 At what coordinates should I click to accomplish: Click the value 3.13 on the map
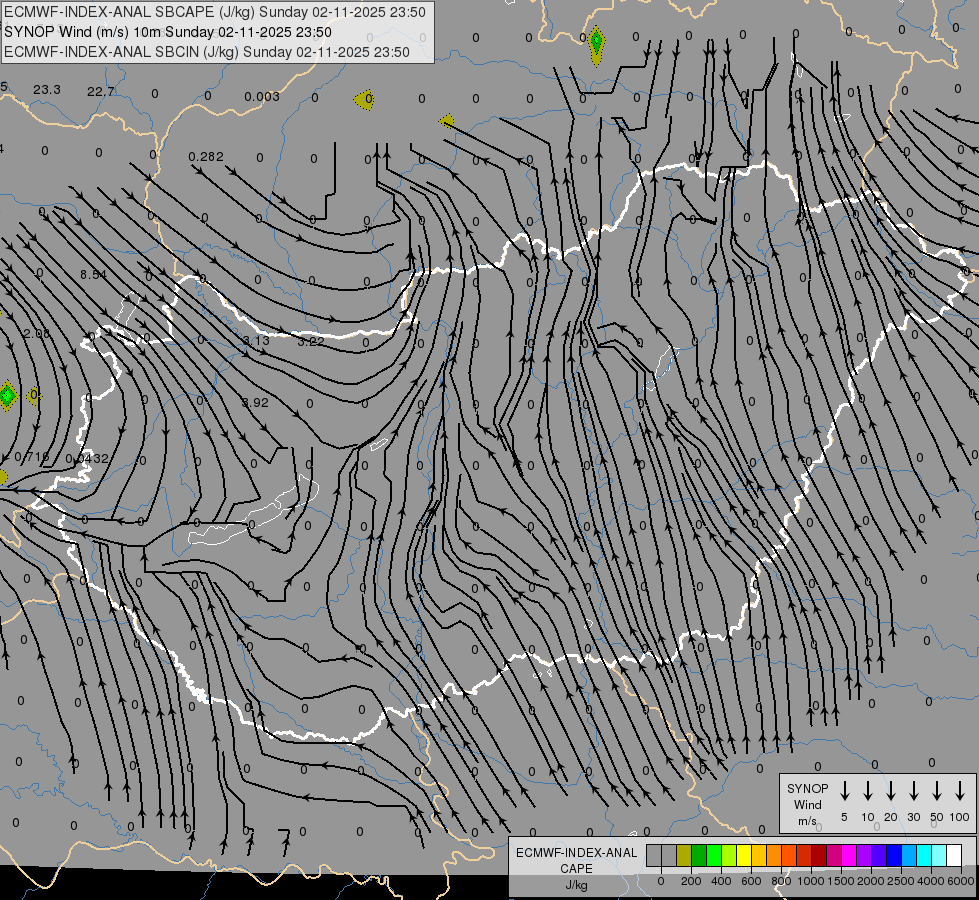(x=256, y=340)
